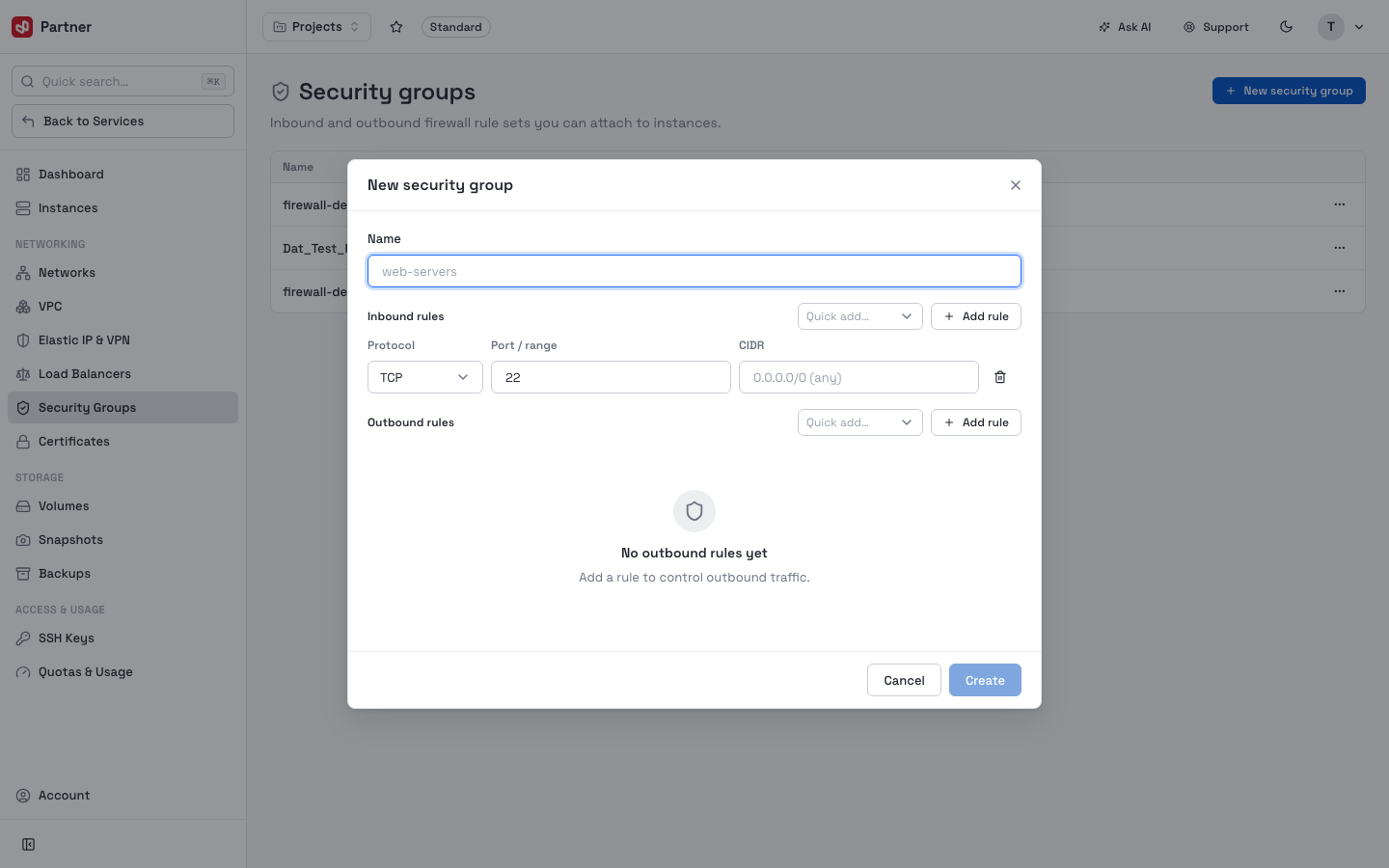
Task: Click the Partner logo icon
Action: tap(22, 27)
